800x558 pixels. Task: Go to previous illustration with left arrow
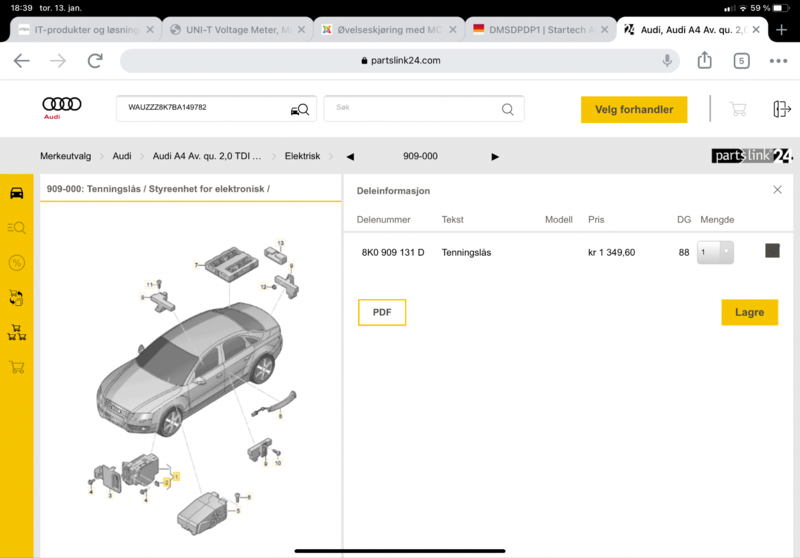350,157
